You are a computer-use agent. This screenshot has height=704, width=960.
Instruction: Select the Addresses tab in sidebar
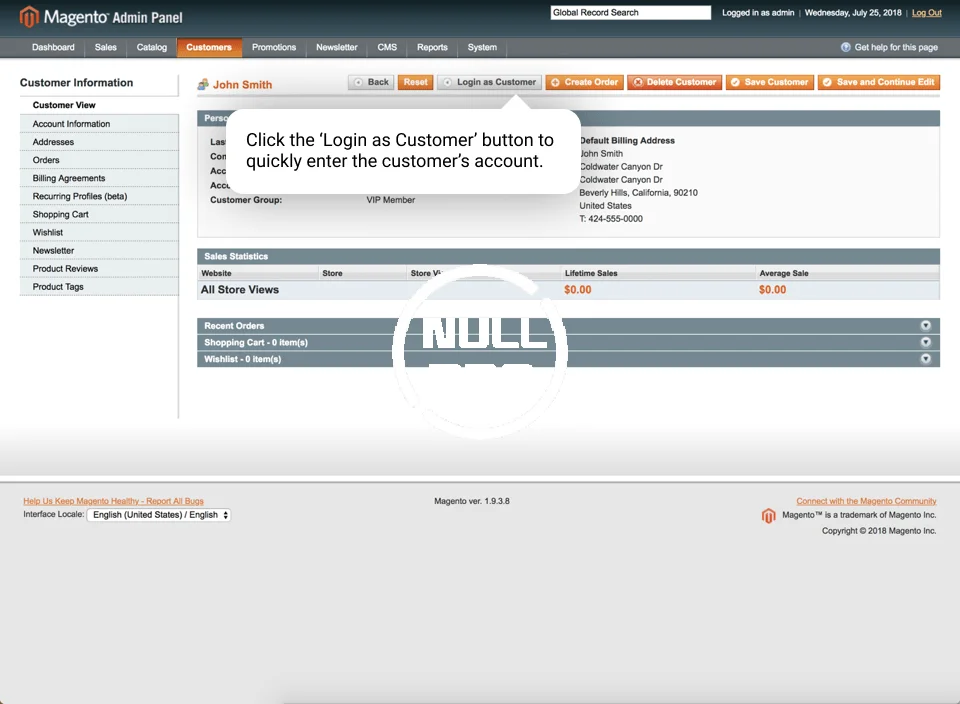coord(53,142)
